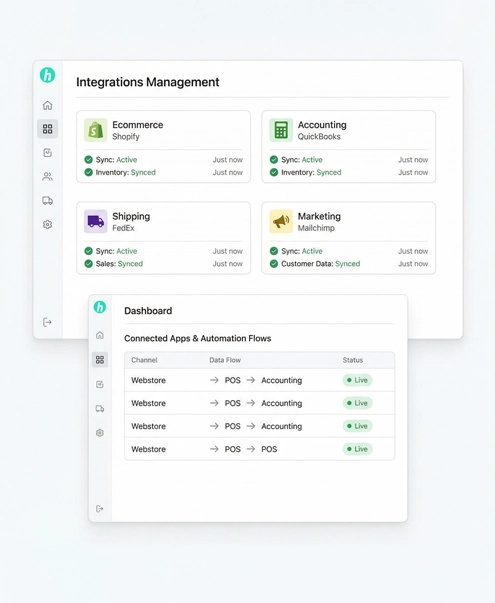
Task: Select the grid apps icon in Integrations sidebar
Action: (x=48, y=129)
